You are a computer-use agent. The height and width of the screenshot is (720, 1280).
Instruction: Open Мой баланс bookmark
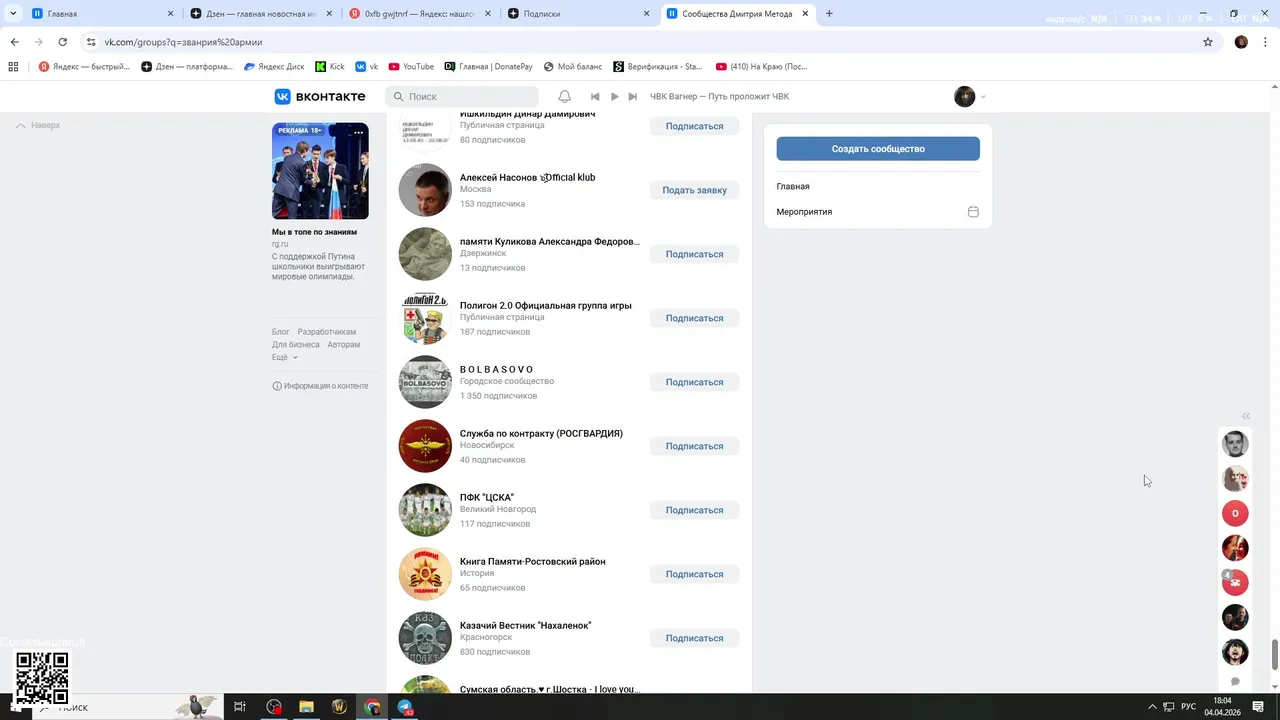point(573,67)
